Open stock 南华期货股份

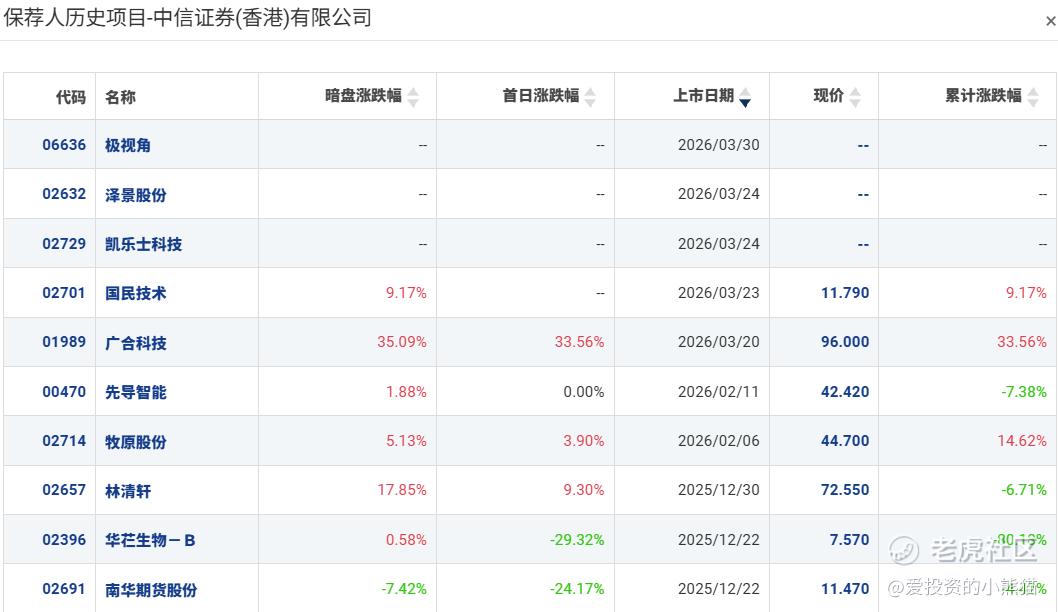point(151,590)
